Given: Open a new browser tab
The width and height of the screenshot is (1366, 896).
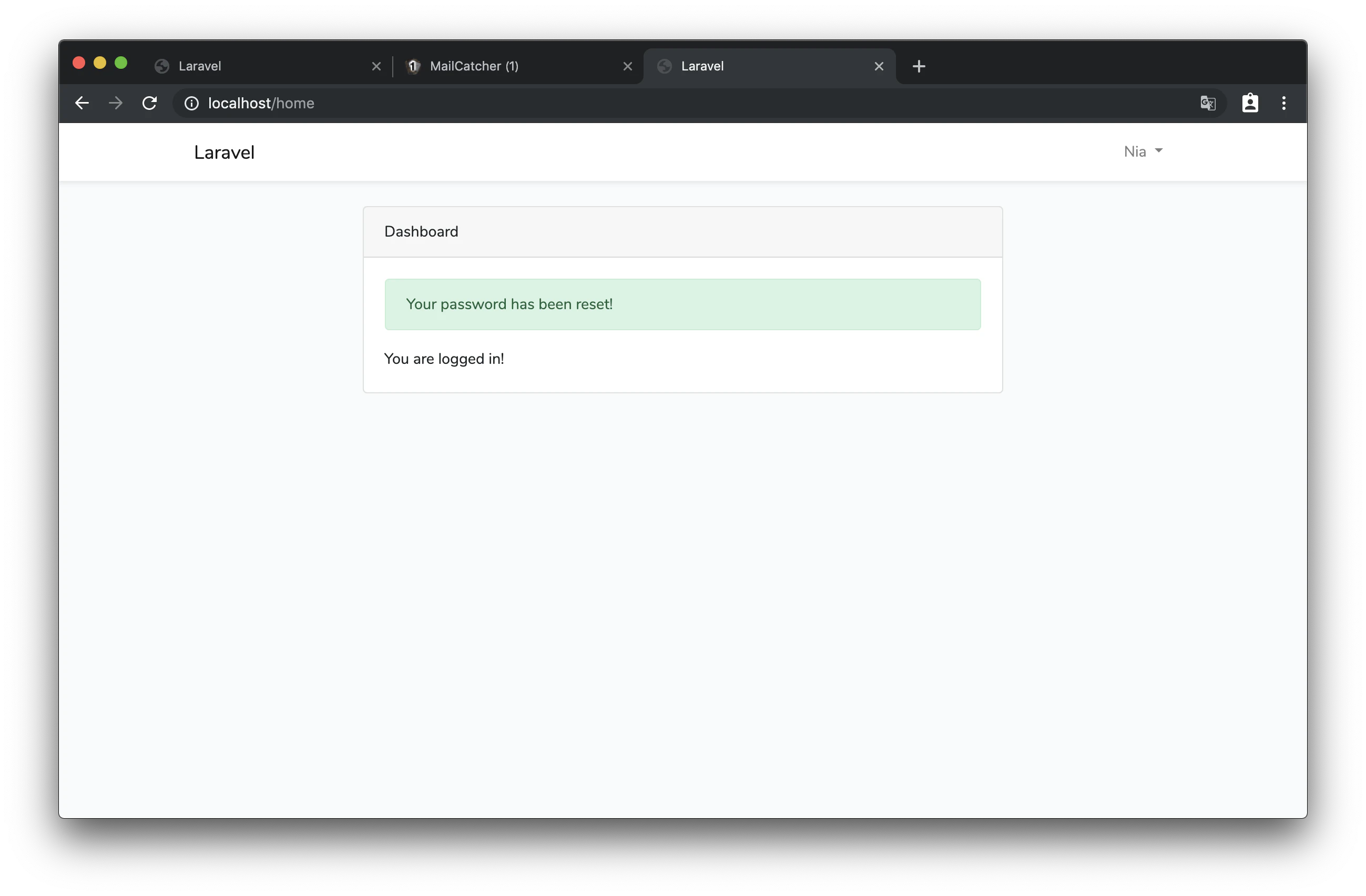Looking at the screenshot, I should click(x=919, y=67).
